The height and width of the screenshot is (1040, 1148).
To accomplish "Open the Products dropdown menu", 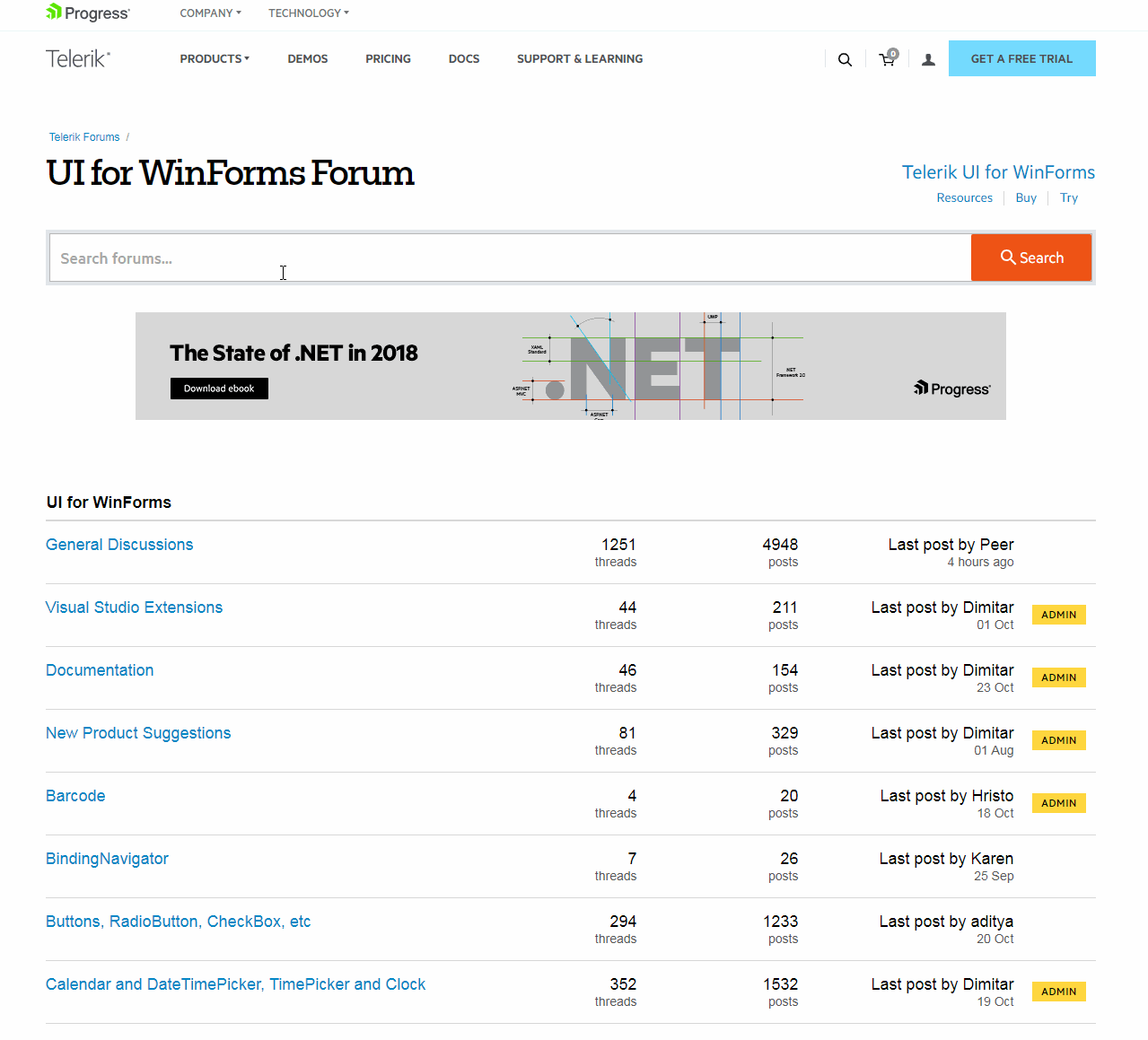I will tap(215, 59).
